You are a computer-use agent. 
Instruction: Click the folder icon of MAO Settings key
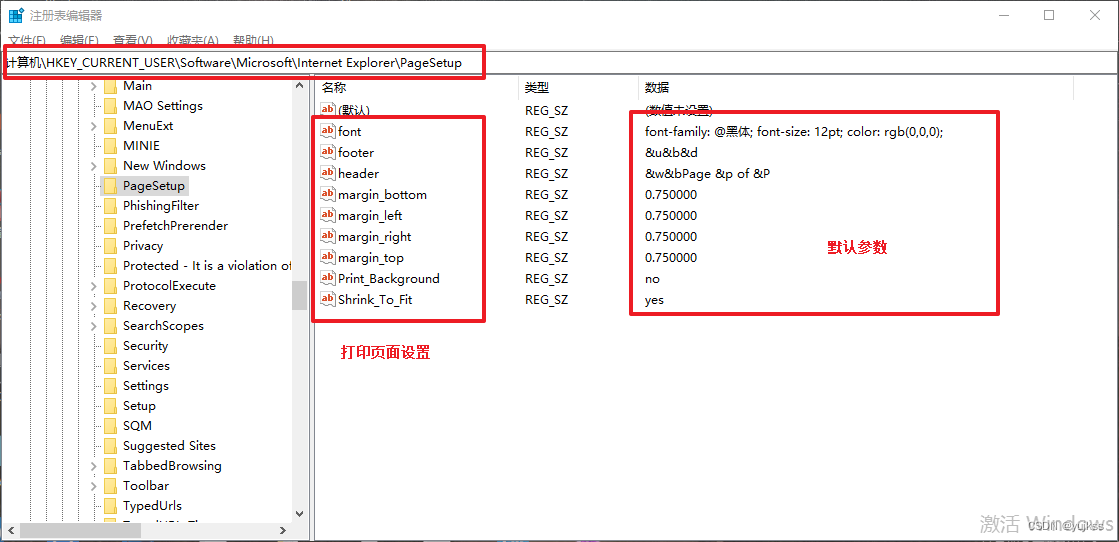109,106
